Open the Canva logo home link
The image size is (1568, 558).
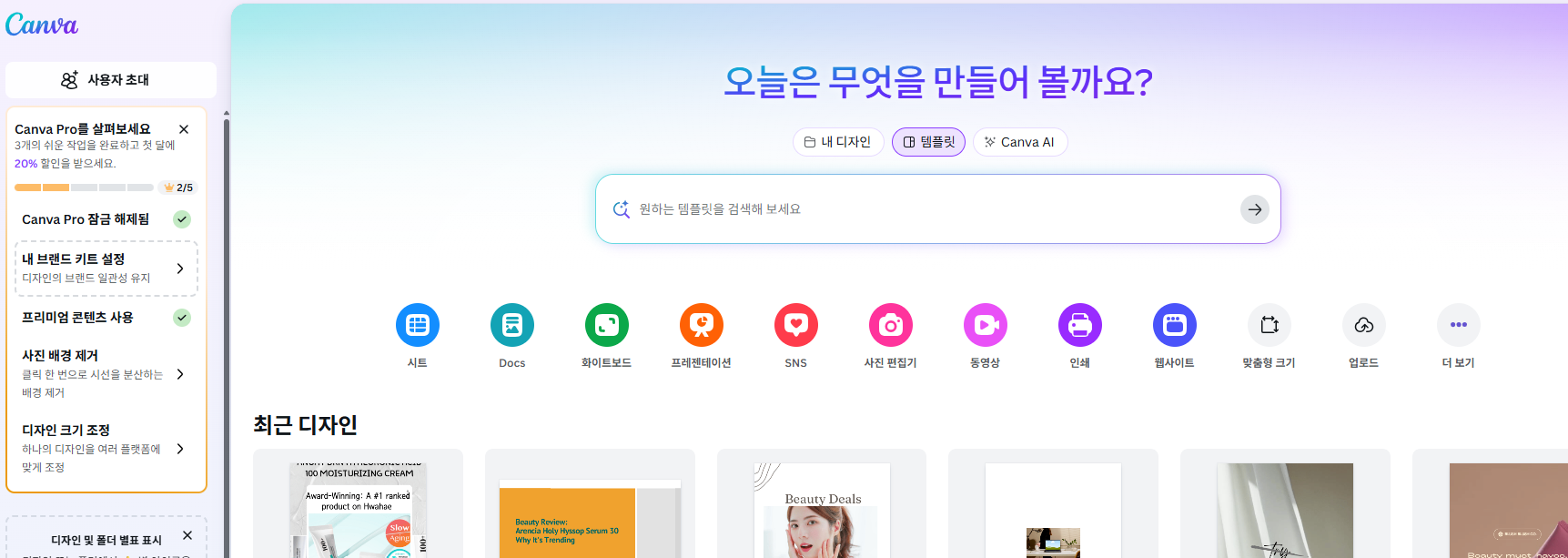[x=42, y=25]
